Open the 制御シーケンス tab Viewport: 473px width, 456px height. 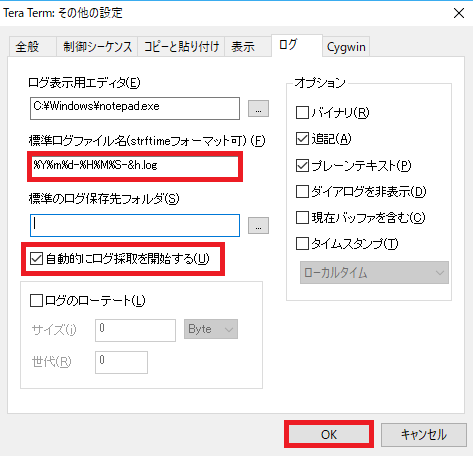click(97, 47)
